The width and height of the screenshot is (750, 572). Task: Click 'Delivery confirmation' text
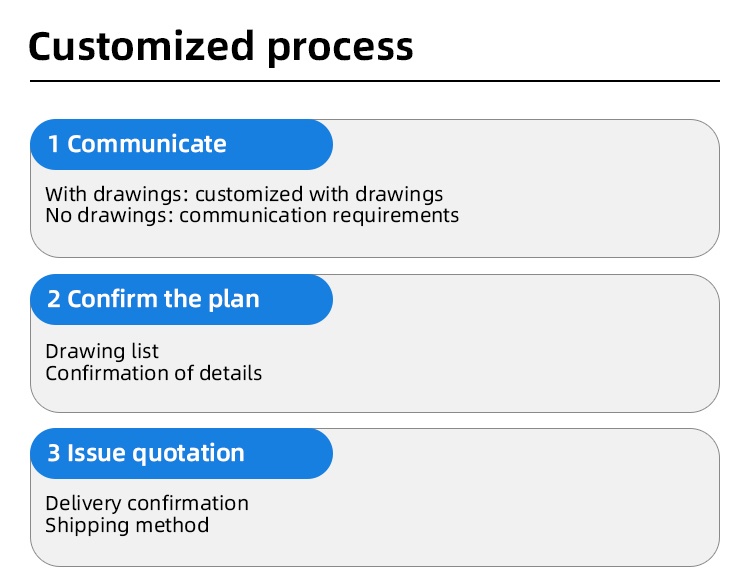147,504
